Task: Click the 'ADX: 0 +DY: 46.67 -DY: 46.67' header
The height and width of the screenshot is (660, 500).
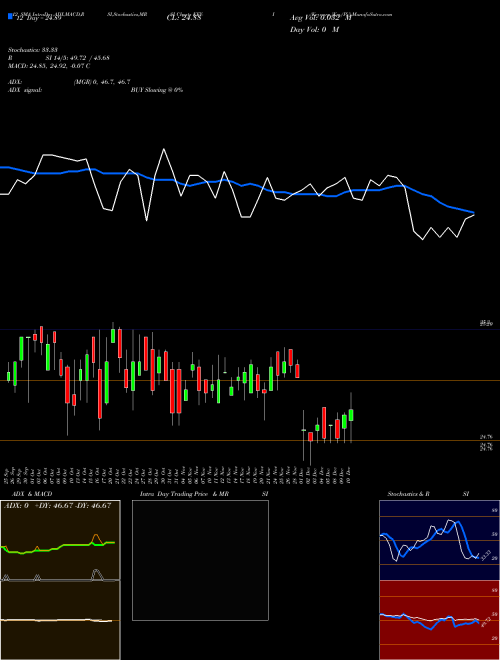Action: point(57,505)
